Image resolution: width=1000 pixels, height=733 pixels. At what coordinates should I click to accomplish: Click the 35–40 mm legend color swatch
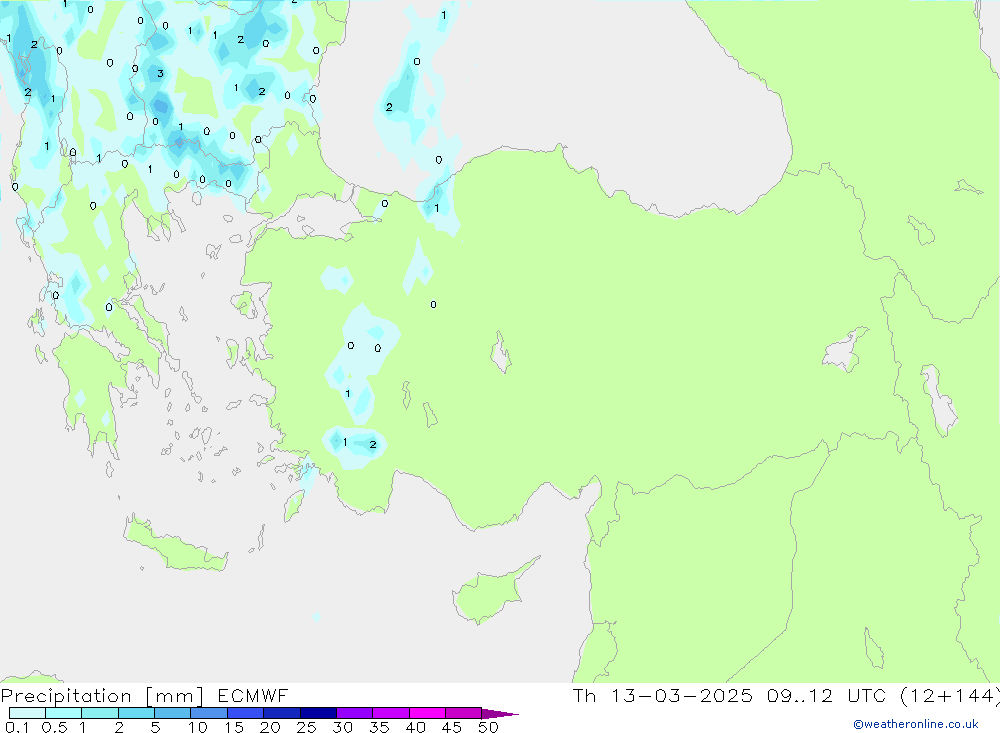pos(390,713)
